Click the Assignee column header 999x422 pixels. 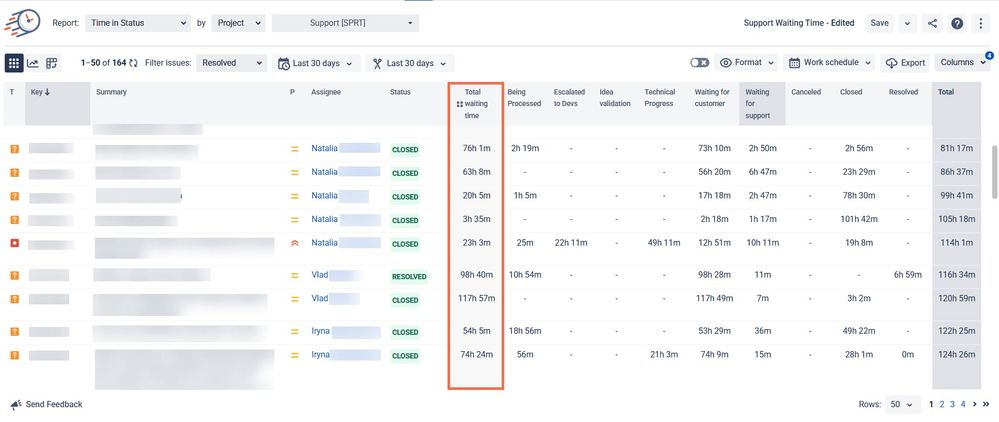(x=326, y=92)
